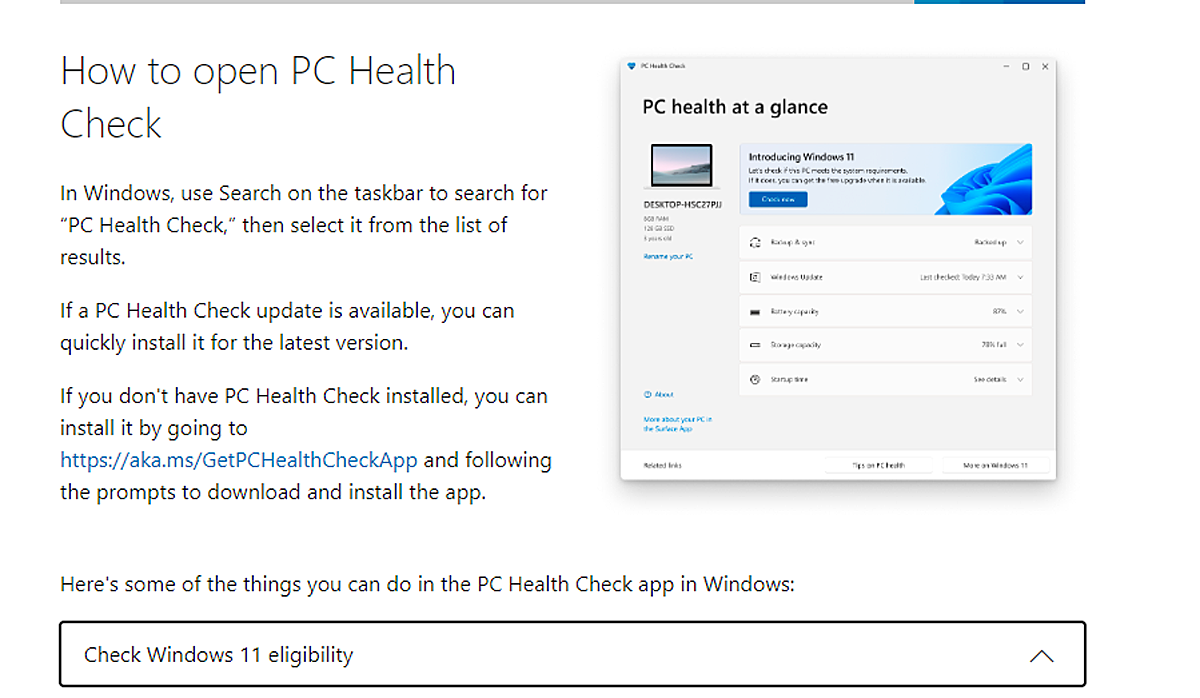Click the About info icon
This screenshot has height=698, width=1200.
[650, 394]
